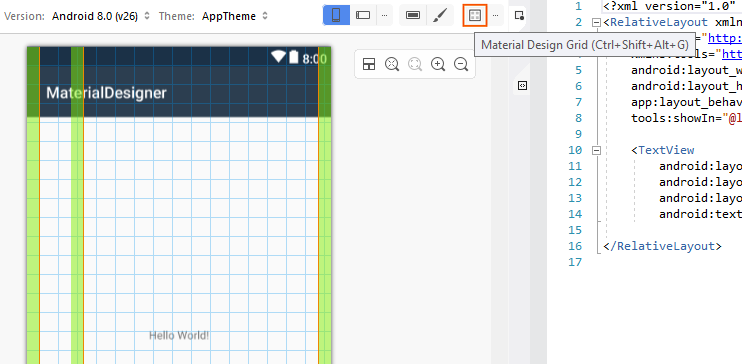Click the design surface icon with dot
This screenshot has height=364, width=742.
pos(519,16)
